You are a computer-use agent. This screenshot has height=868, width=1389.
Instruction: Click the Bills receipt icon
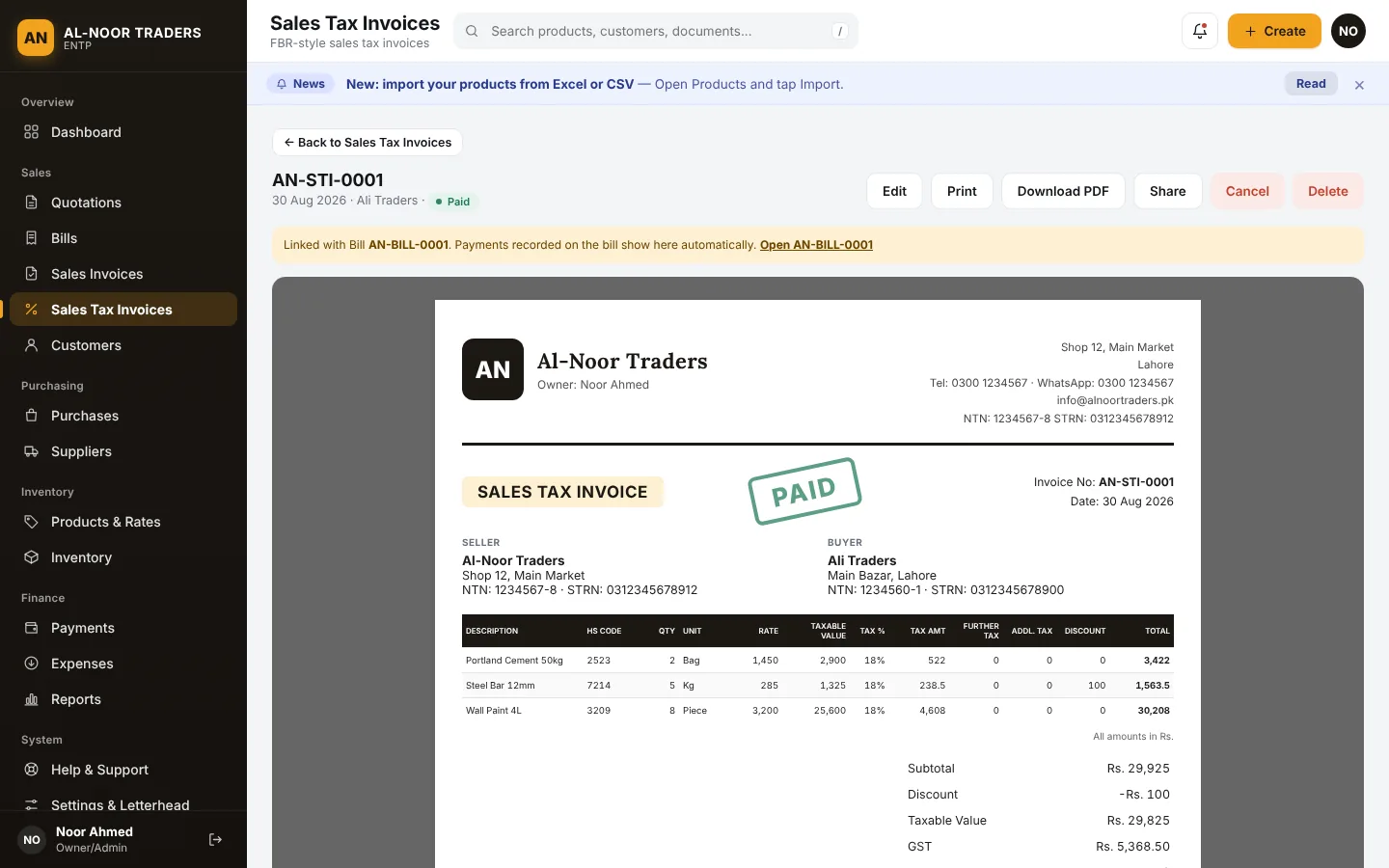pos(31,238)
